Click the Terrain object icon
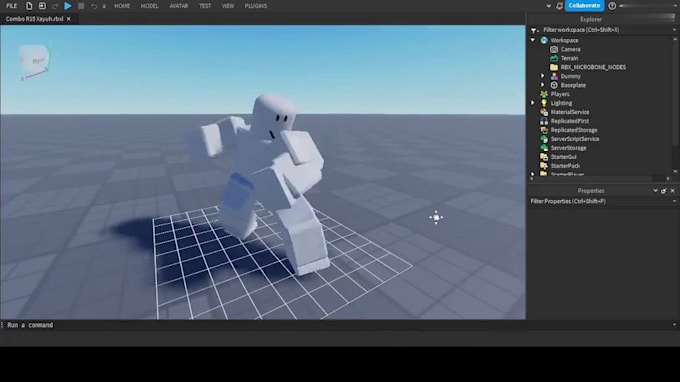 (x=554, y=58)
